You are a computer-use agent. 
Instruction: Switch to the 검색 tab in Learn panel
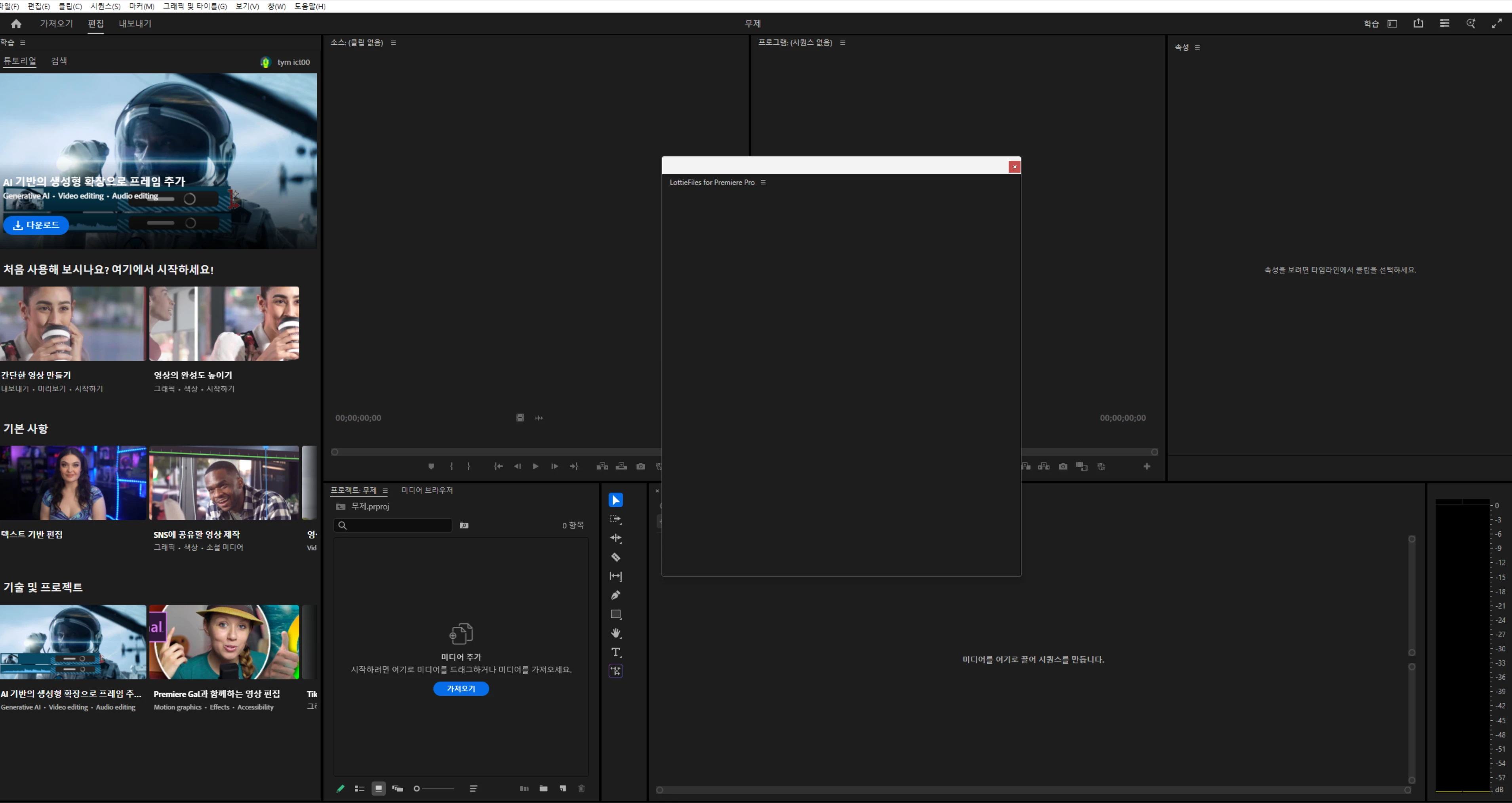[x=59, y=61]
